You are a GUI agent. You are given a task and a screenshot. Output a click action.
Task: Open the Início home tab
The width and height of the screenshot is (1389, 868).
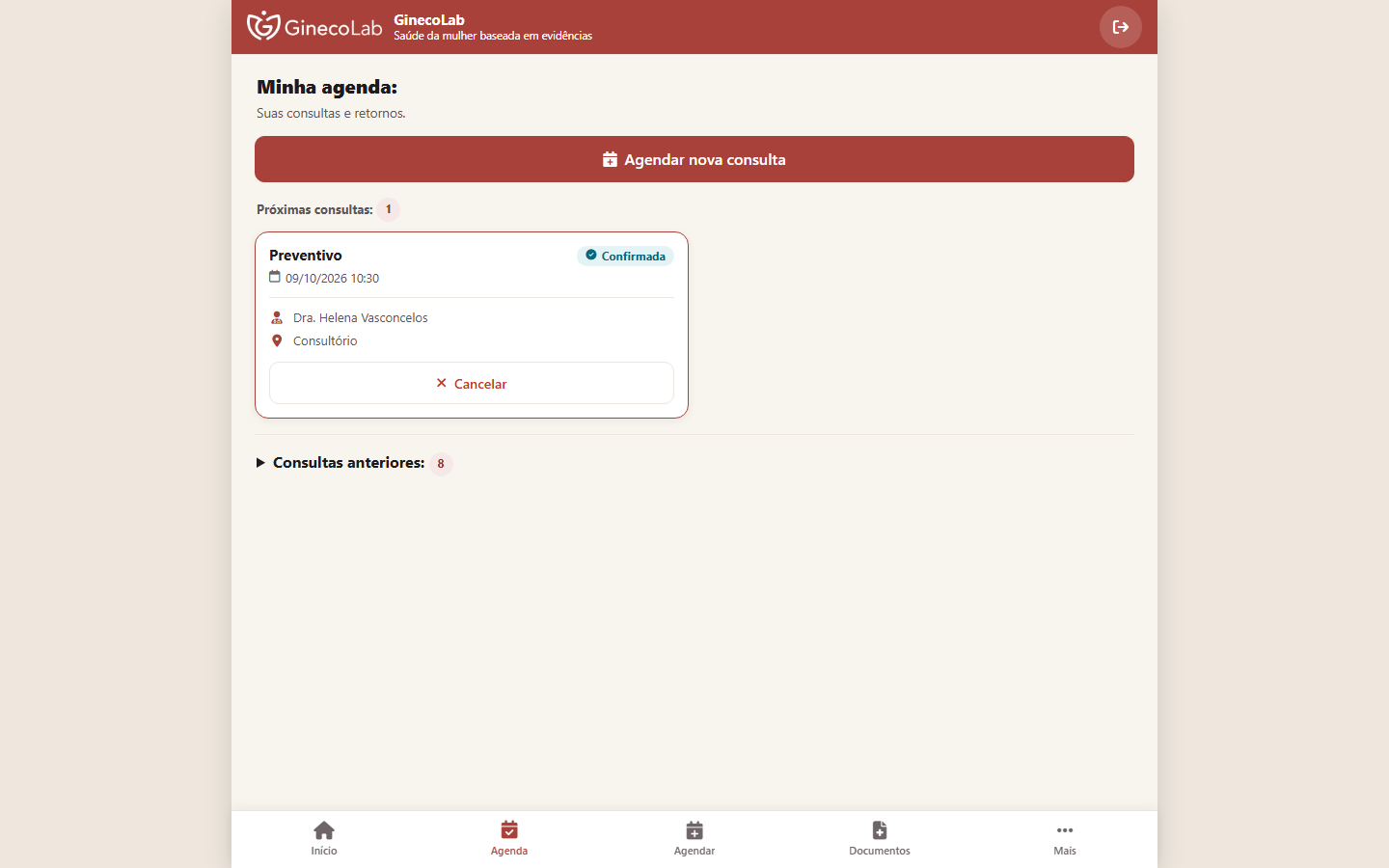(x=324, y=838)
